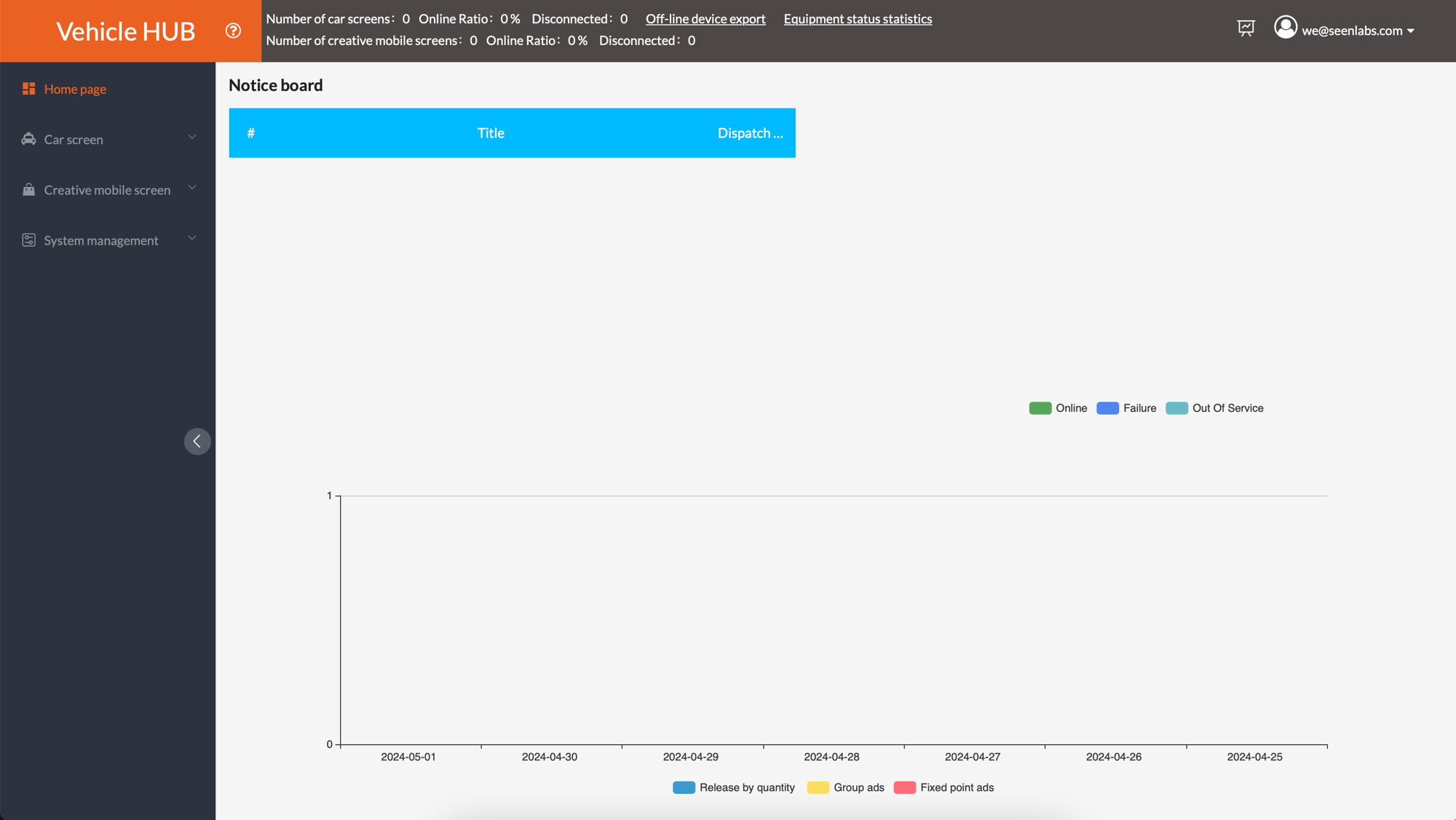Collapse the sidebar with the arrow icon
Viewport: 1456px width, 820px height.
(197, 441)
